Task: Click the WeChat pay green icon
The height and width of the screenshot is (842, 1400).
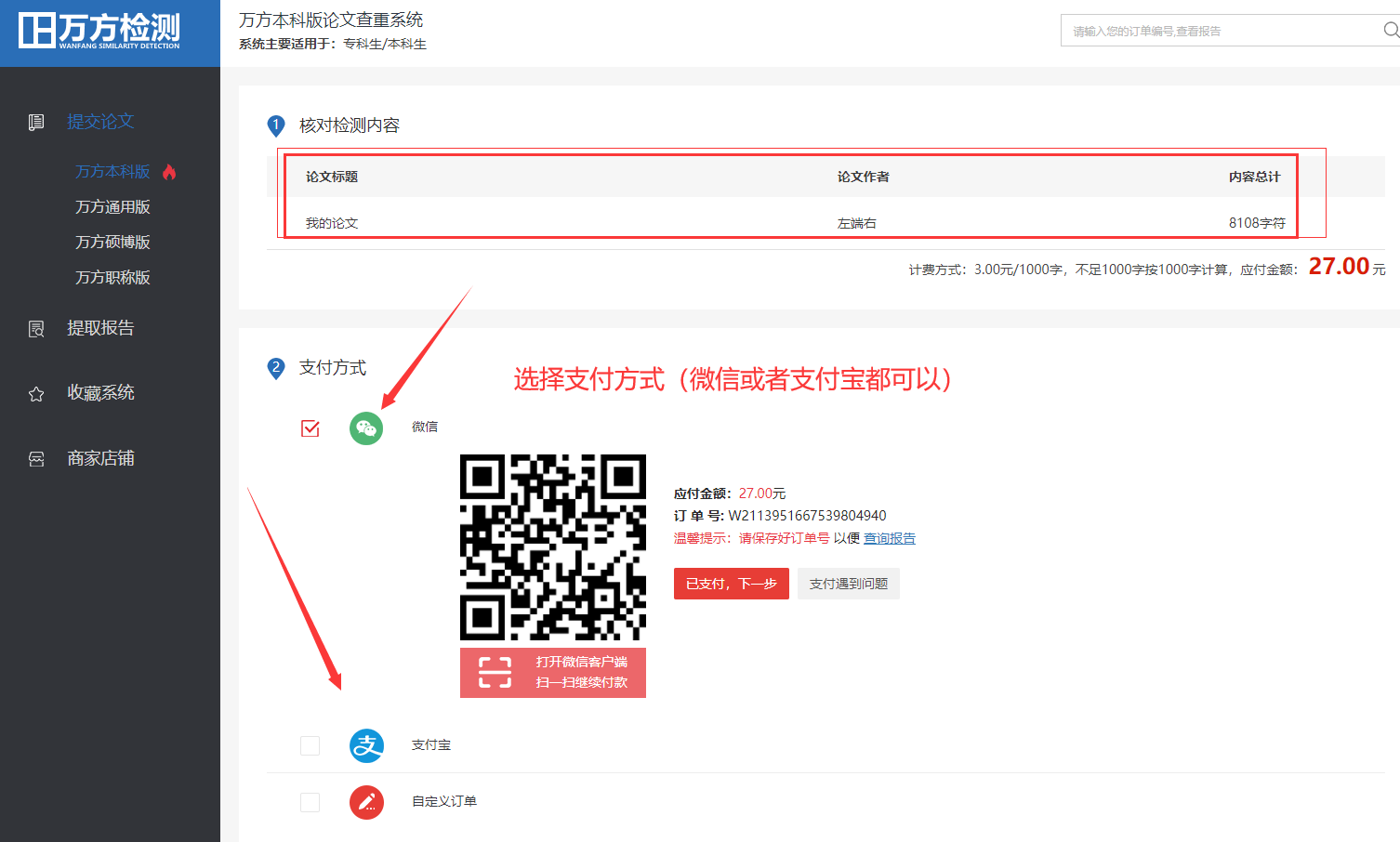Action: 366,428
